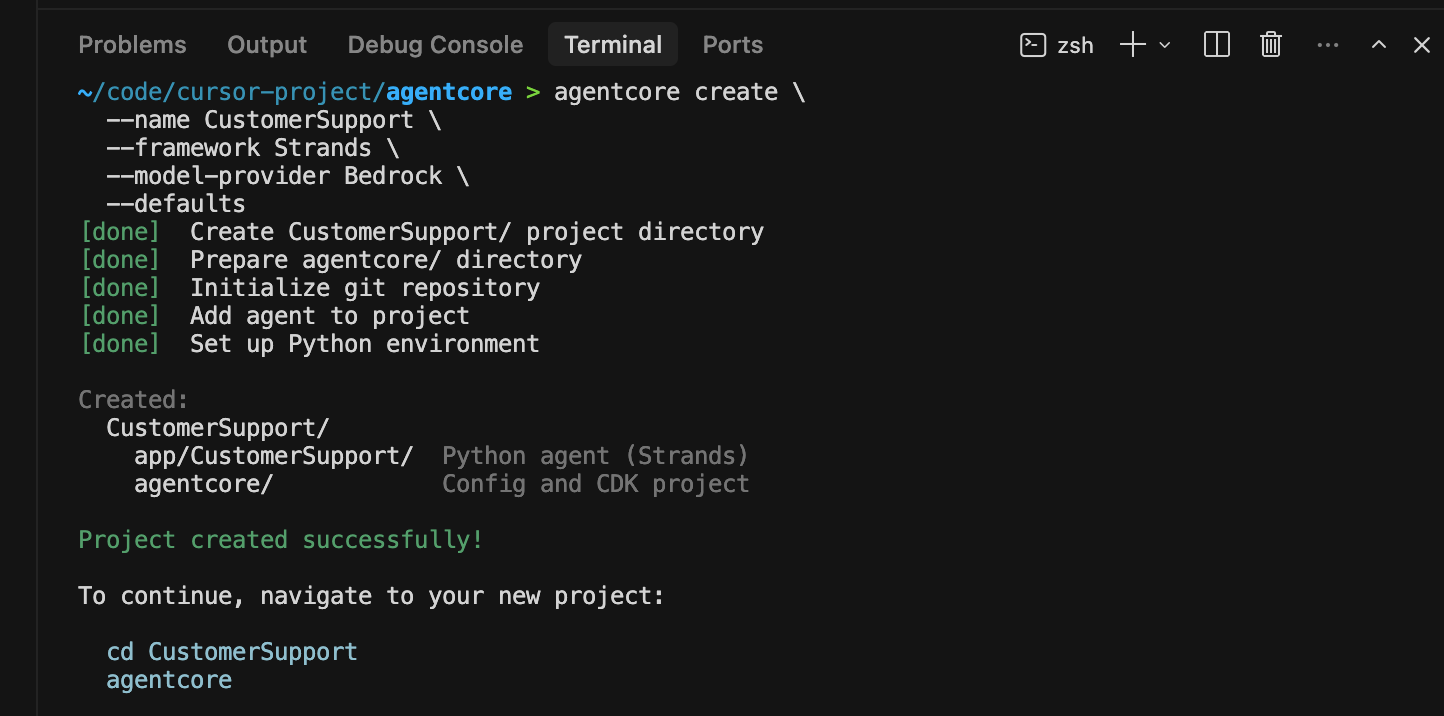Screen dimensions: 1444x716
Task: Click the ~/code/cursor-project/agentcore prompt path
Action: [x=294, y=92]
